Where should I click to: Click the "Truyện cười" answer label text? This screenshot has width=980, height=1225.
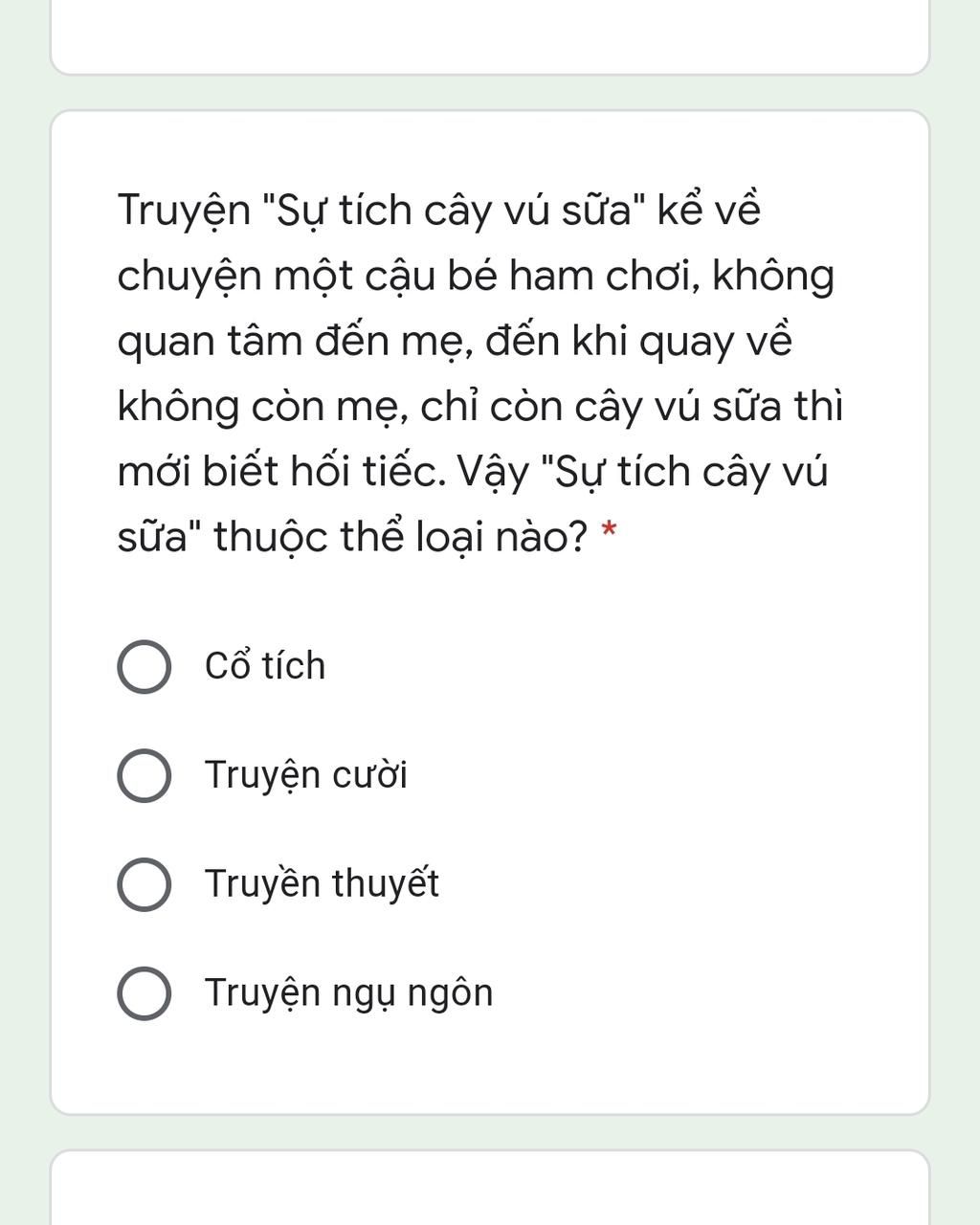[x=306, y=775]
